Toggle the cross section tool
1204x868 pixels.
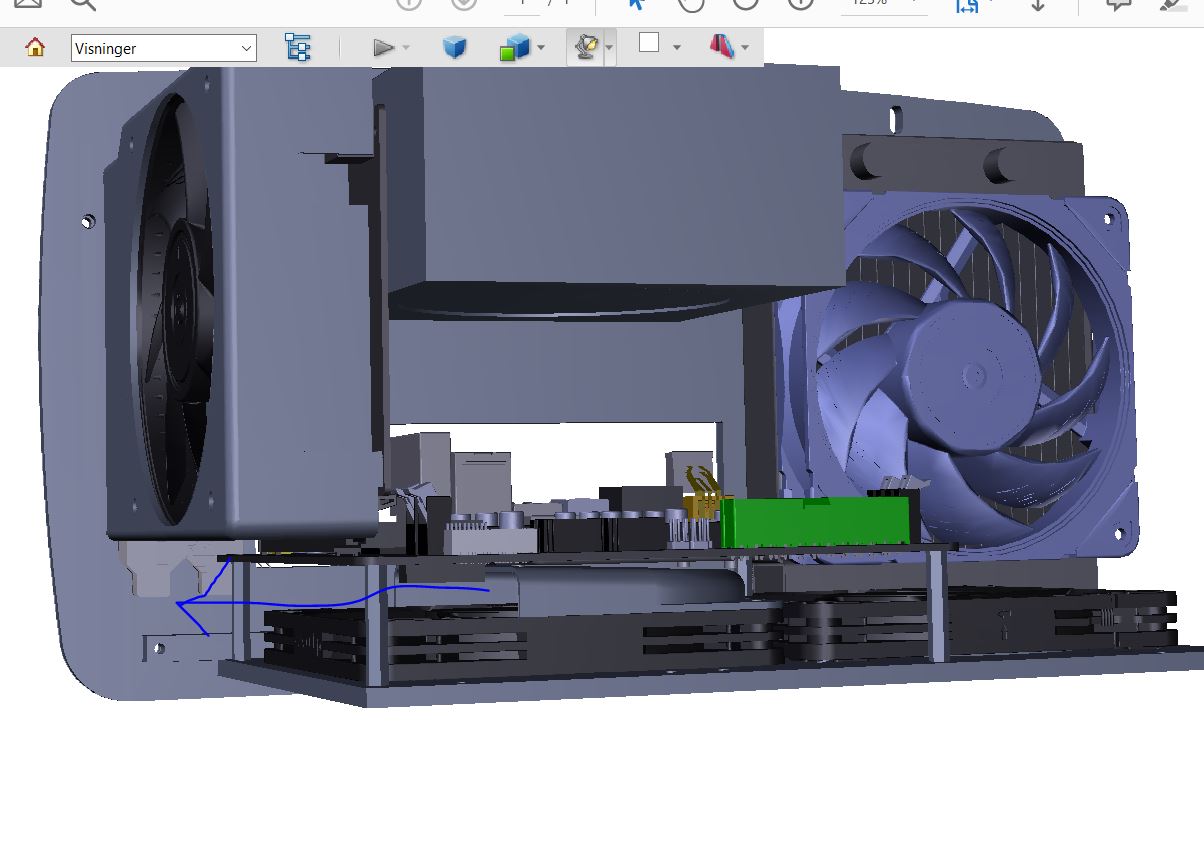722,46
